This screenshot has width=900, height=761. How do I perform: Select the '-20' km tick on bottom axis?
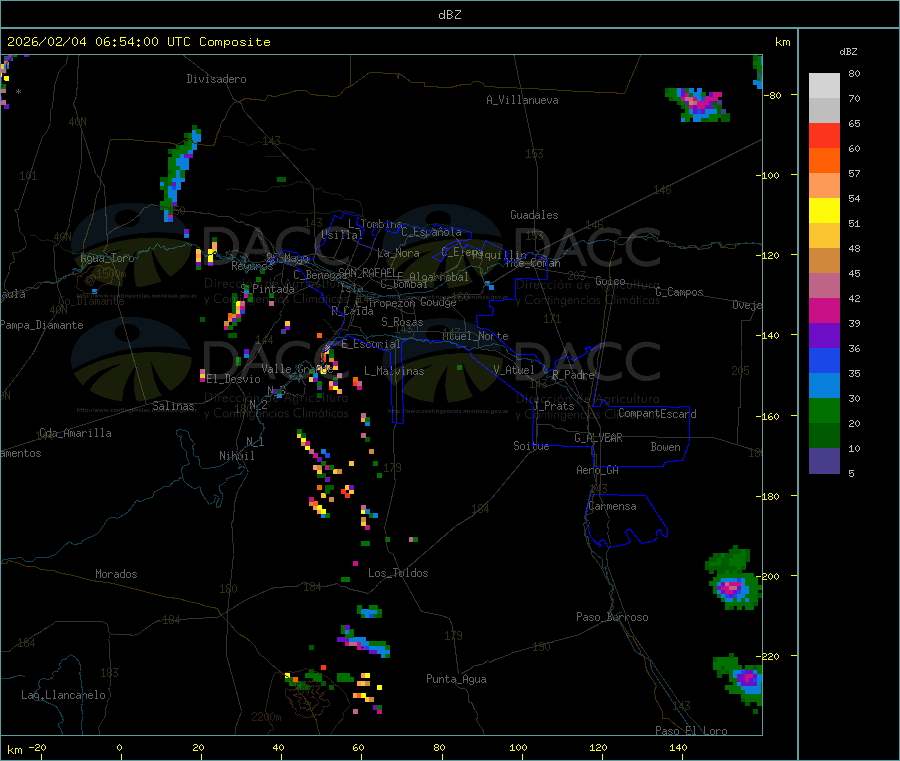(38, 747)
